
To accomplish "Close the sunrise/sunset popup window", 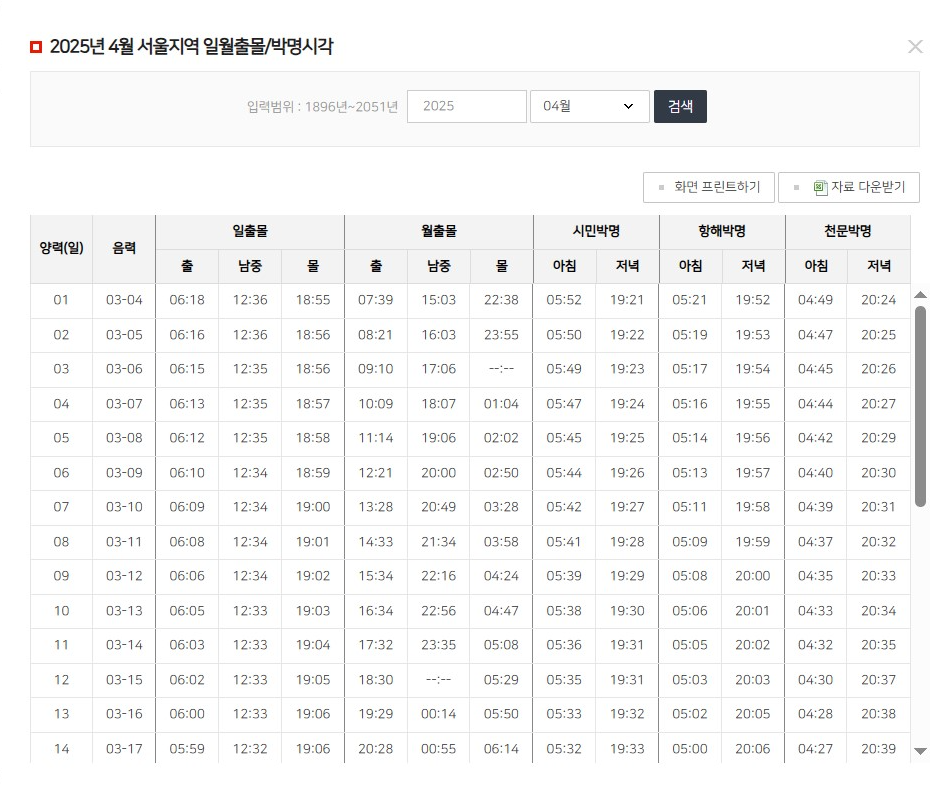I will tap(915, 46).
